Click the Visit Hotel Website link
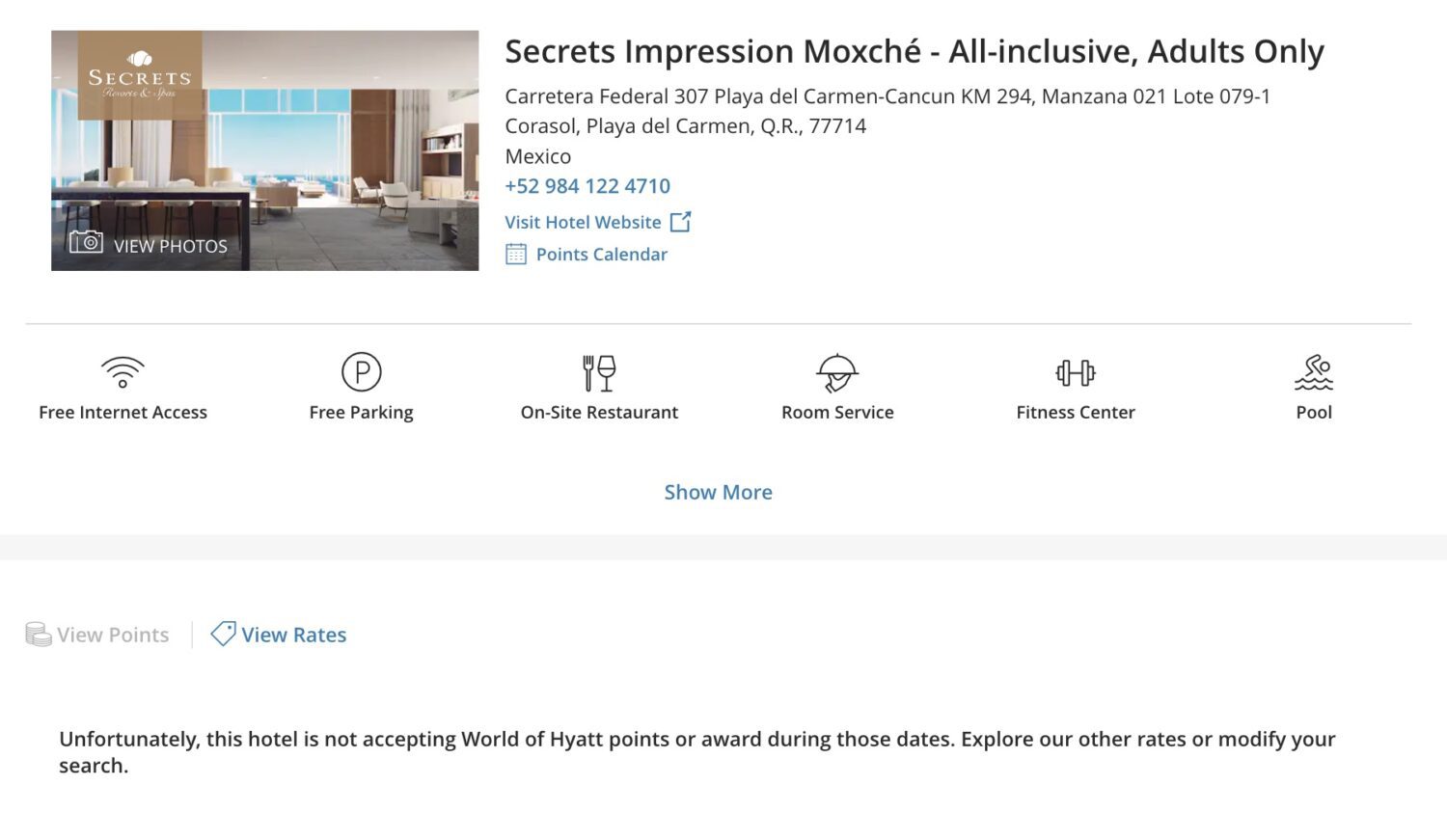This screenshot has width=1447, height=840. tap(582, 222)
